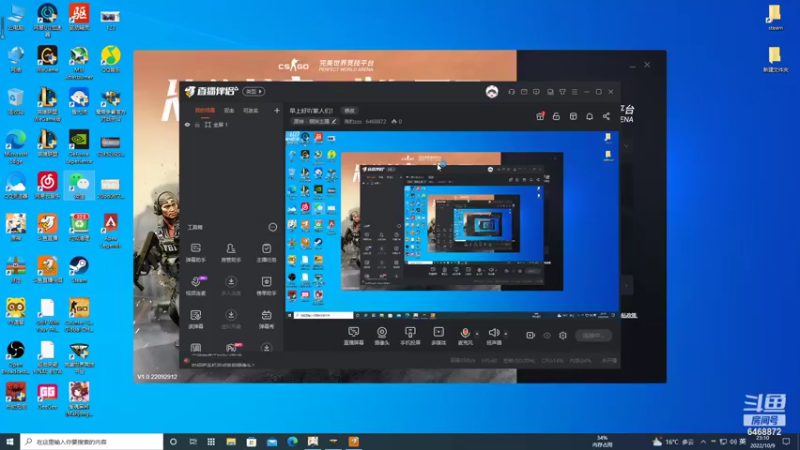
Task: Toggle visibility eye of 全屏 1 source
Action: coord(187,124)
